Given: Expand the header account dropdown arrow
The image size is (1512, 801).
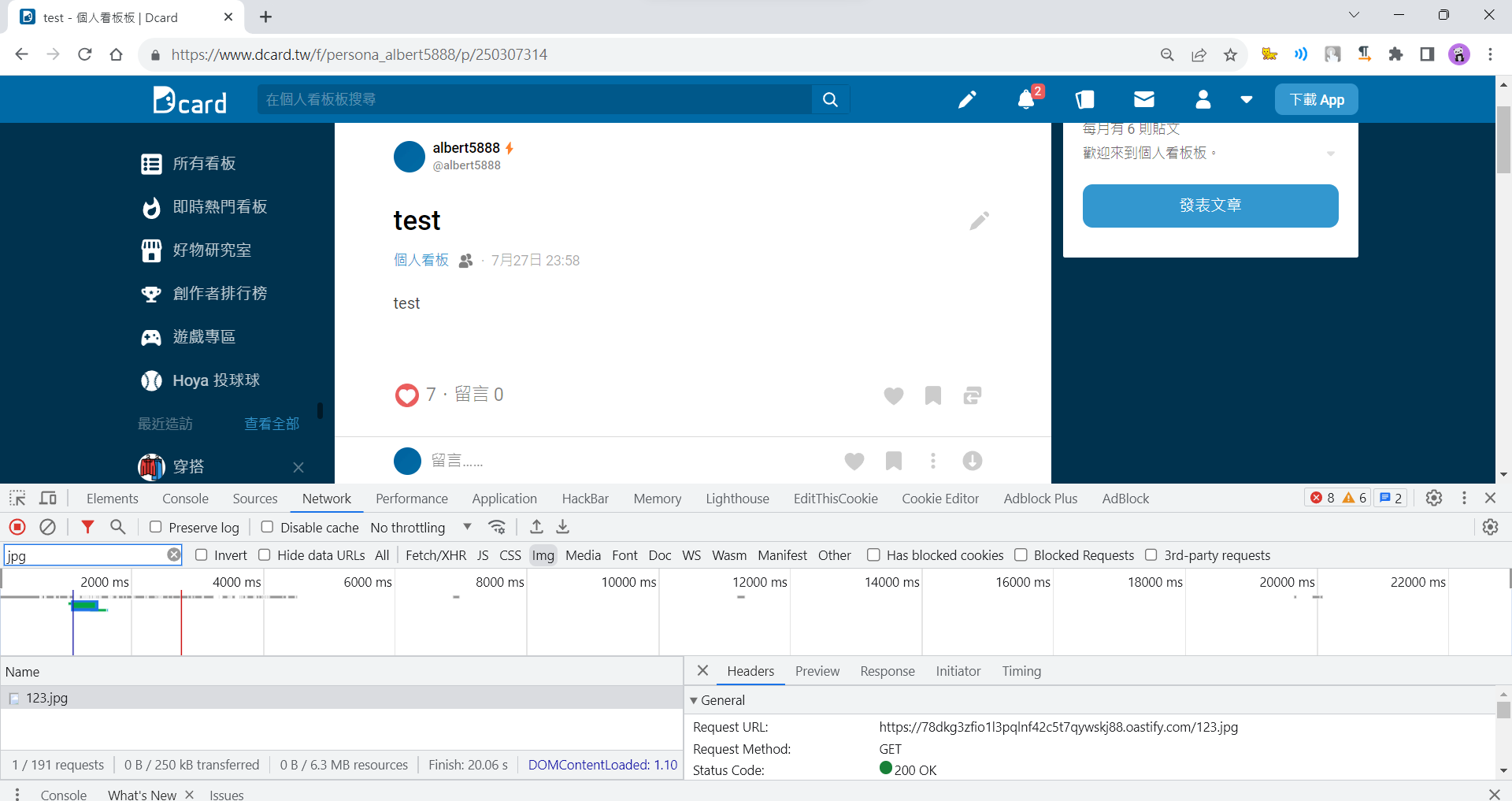Looking at the screenshot, I should coord(1246,100).
